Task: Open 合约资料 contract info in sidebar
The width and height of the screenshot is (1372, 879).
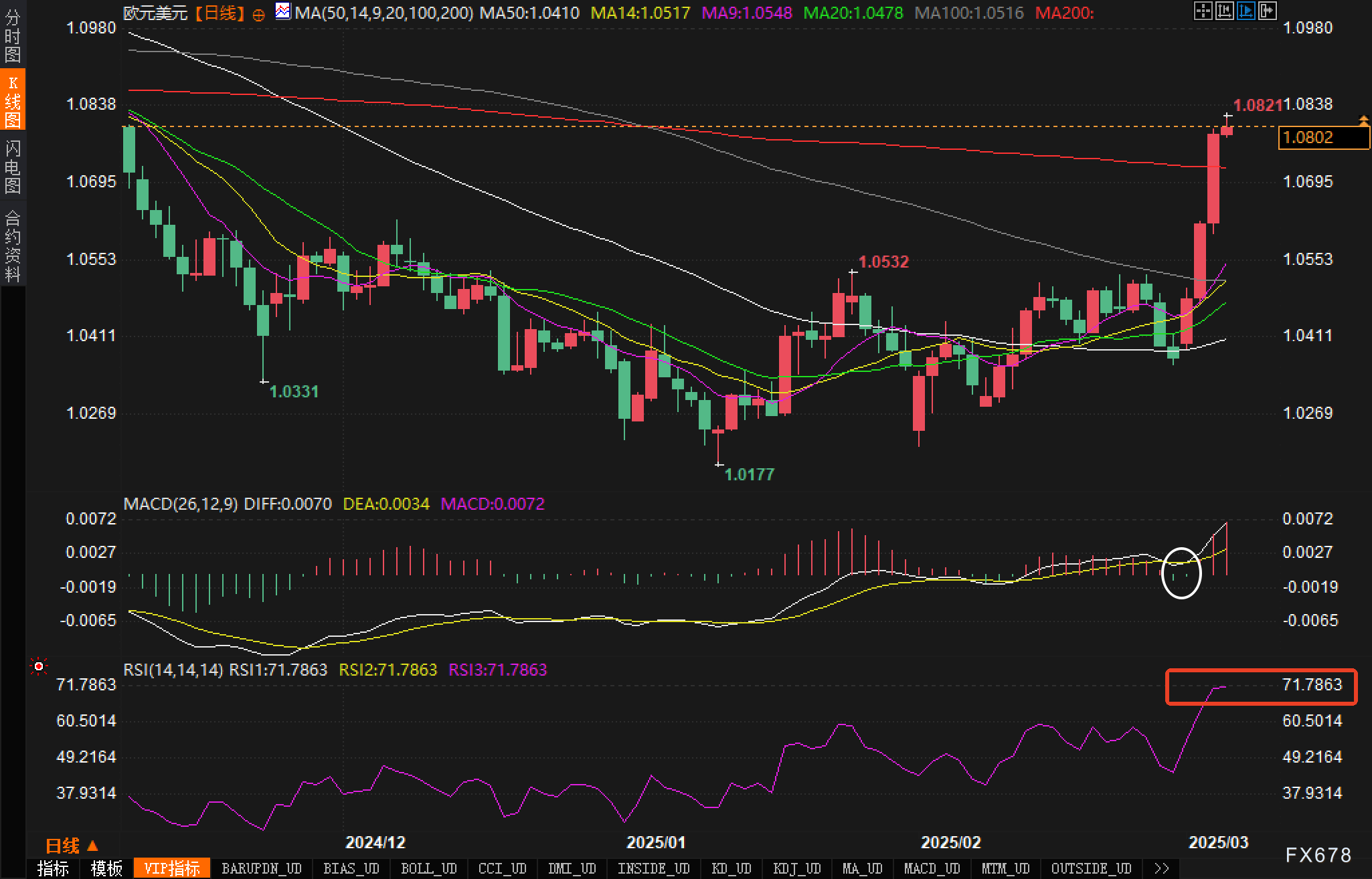Action: tap(12, 246)
